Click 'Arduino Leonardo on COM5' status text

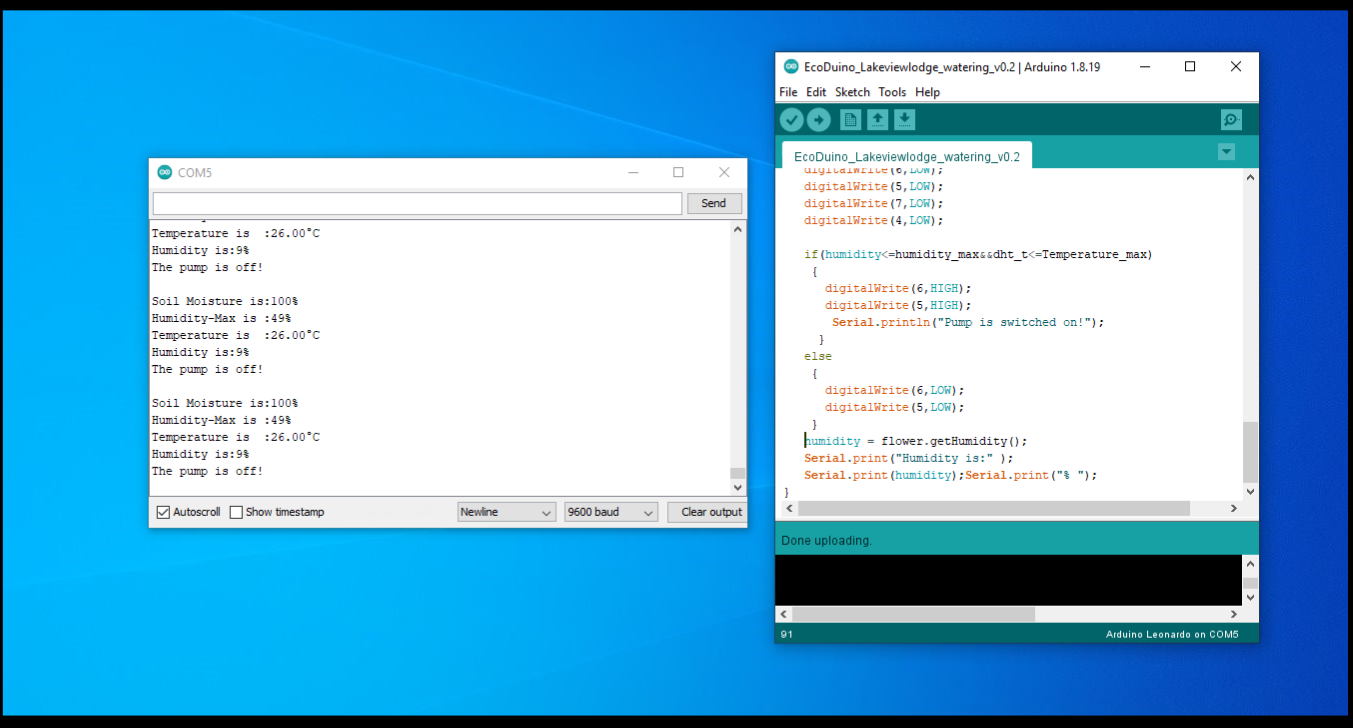pos(1172,634)
